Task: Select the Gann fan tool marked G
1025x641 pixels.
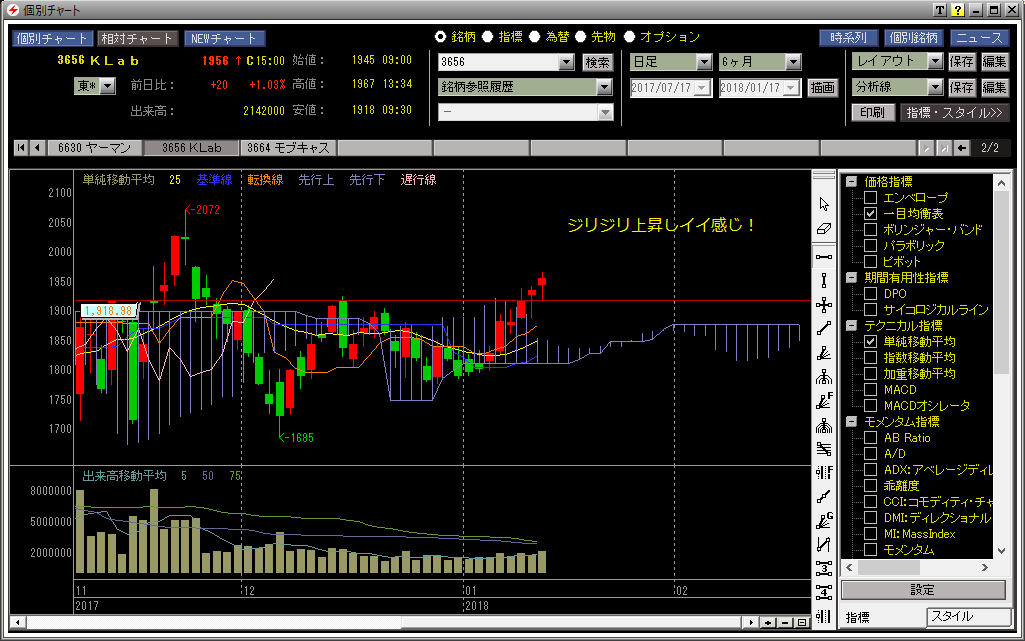Action: [824, 521]
